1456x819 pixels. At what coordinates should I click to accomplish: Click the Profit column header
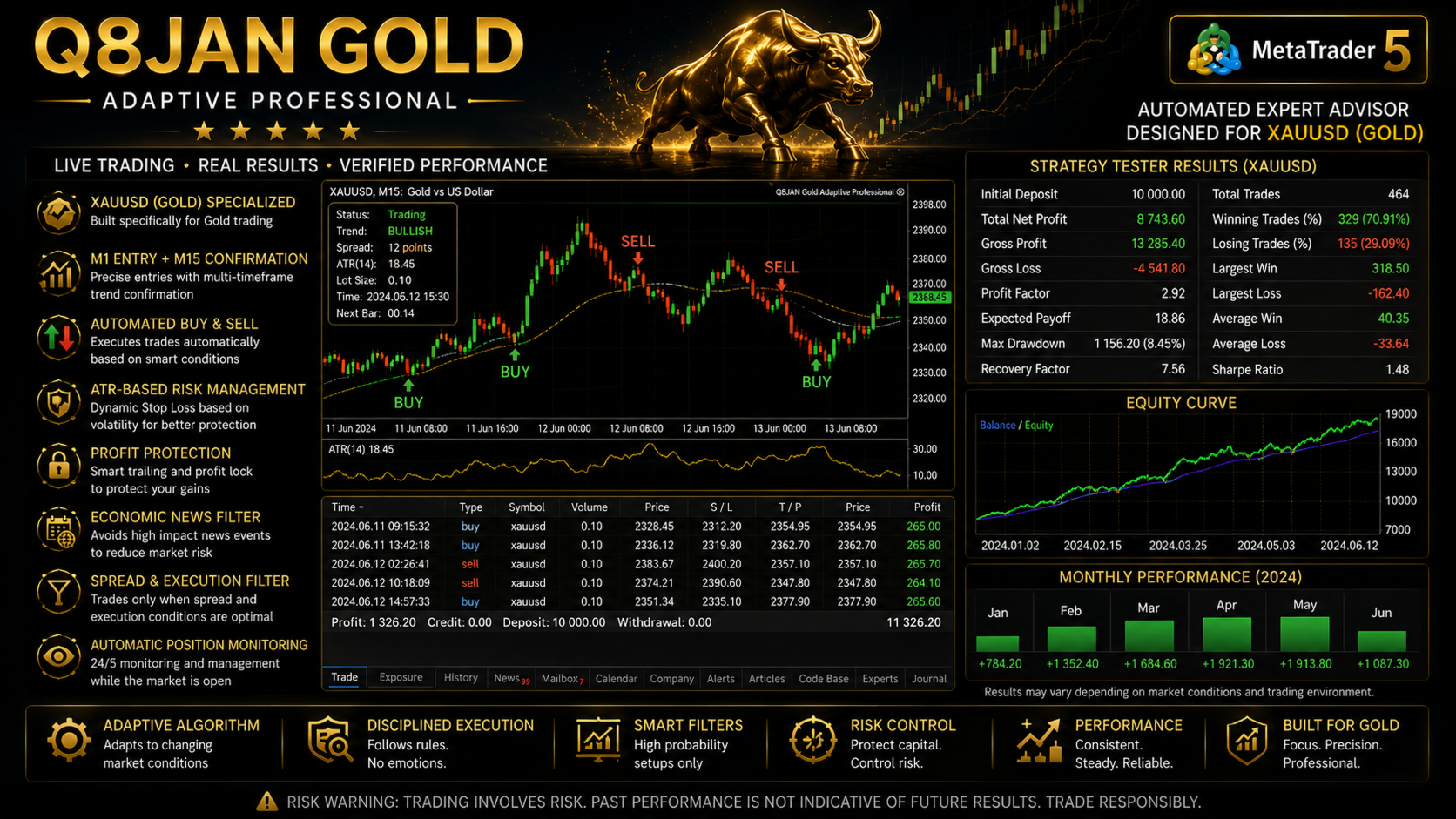[x=927, y=507]
